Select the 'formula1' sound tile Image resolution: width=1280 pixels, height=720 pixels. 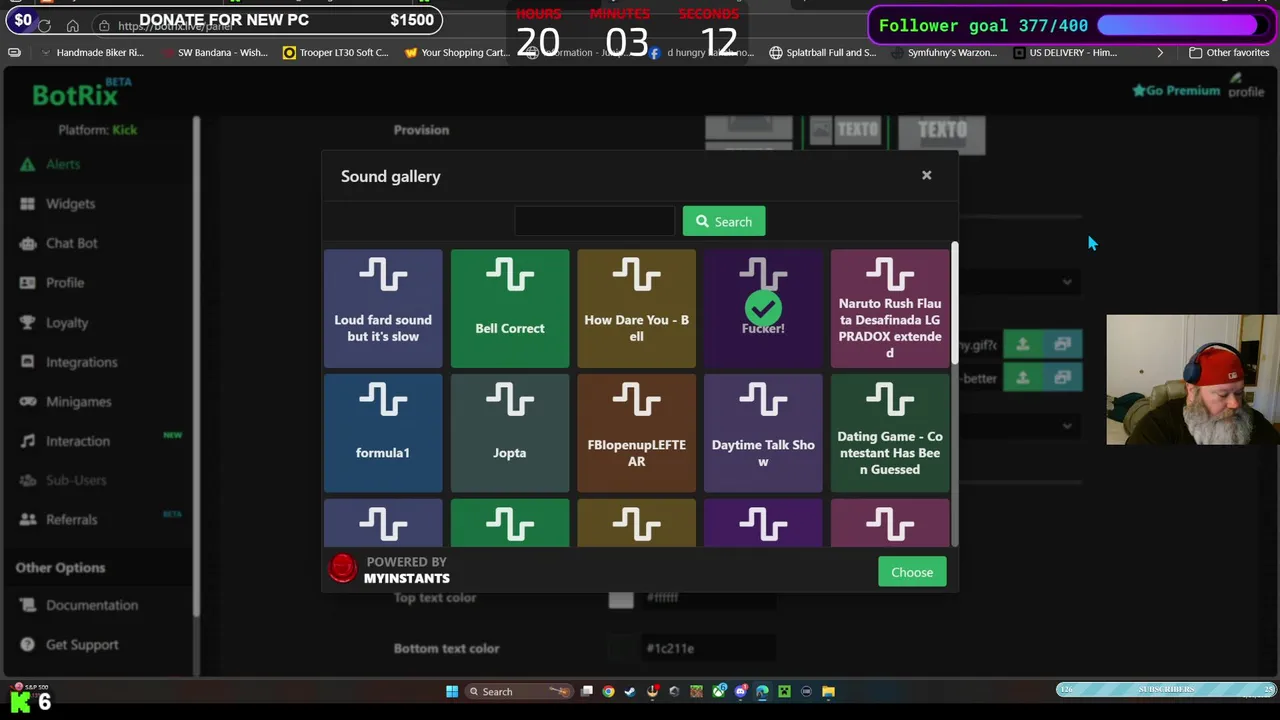[383, 433]
